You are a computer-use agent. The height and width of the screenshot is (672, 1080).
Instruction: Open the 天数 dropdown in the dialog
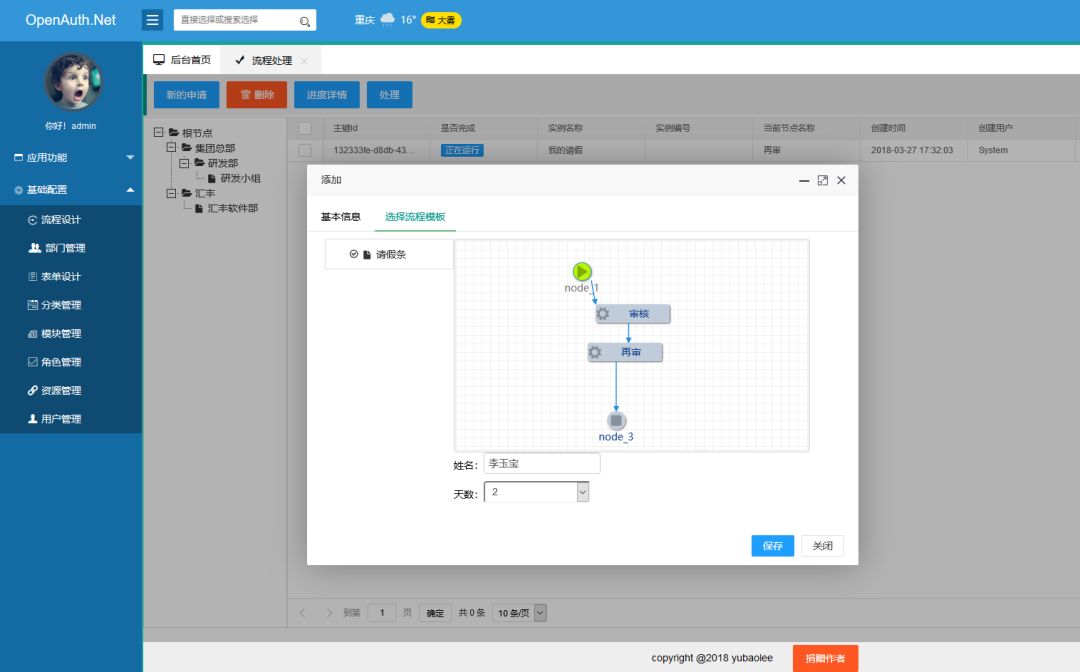[582, 491]
